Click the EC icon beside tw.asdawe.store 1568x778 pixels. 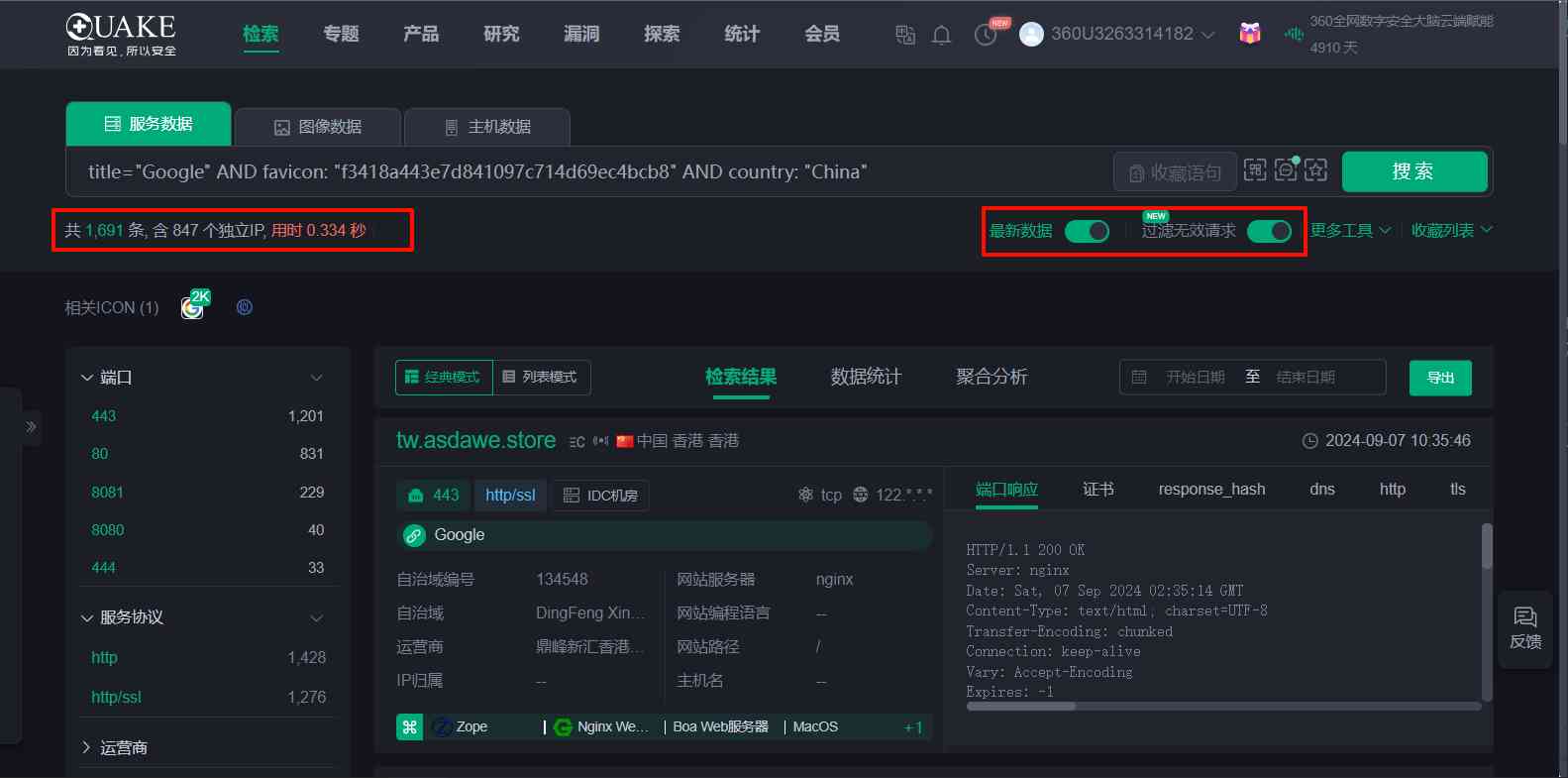[577, 442]
